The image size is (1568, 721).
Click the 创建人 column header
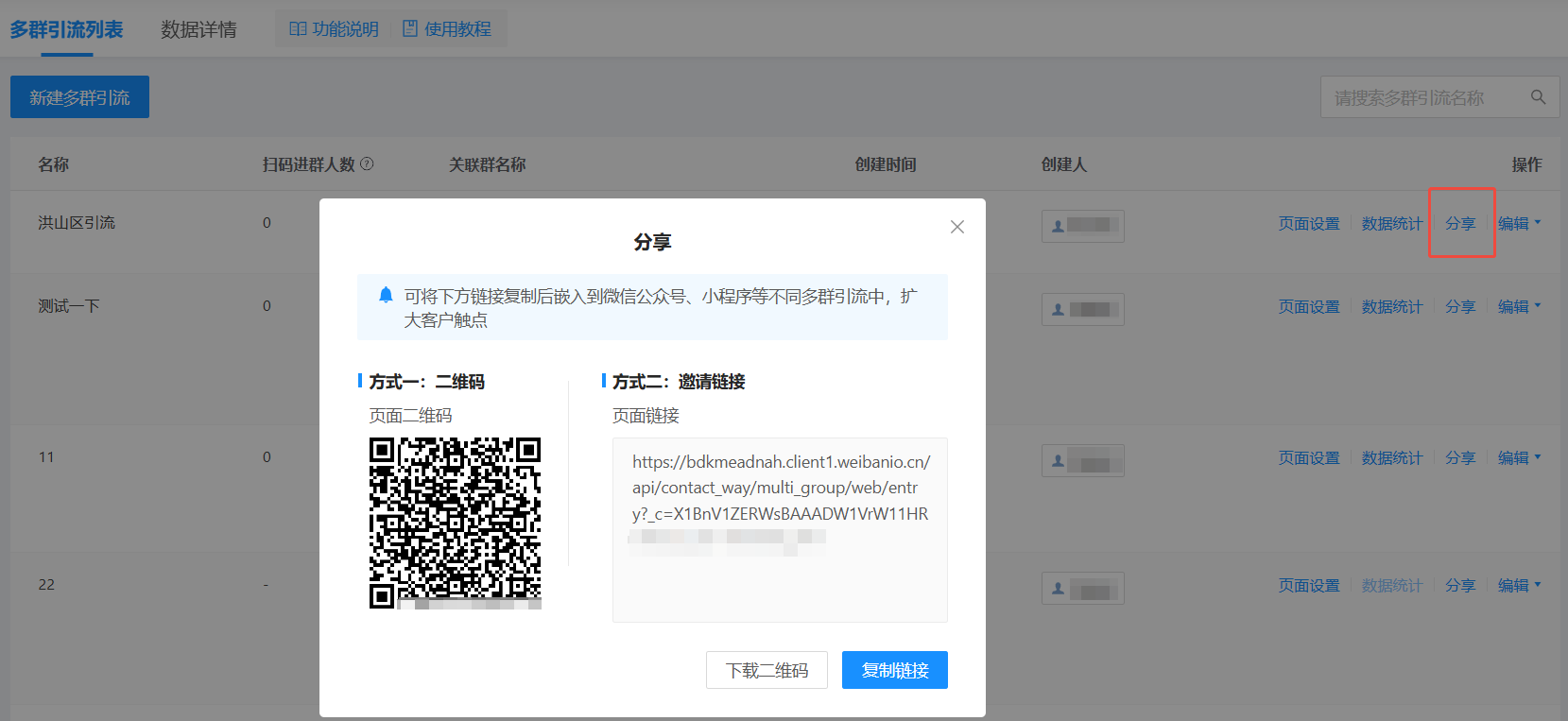coord(1064,164)
